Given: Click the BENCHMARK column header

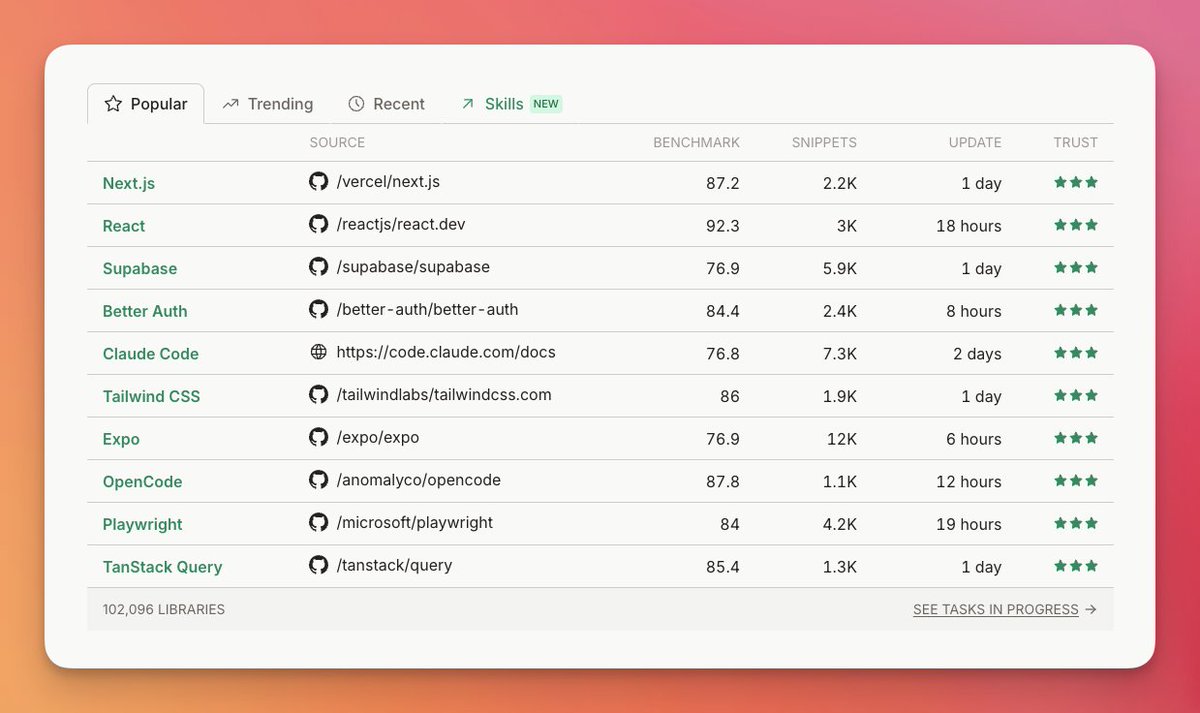Looking at the screenshot, I should click(697, 142).
